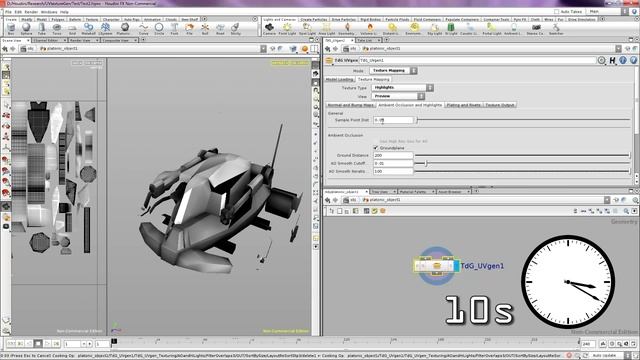Select the Switcher shelf tool

point(556,29)
